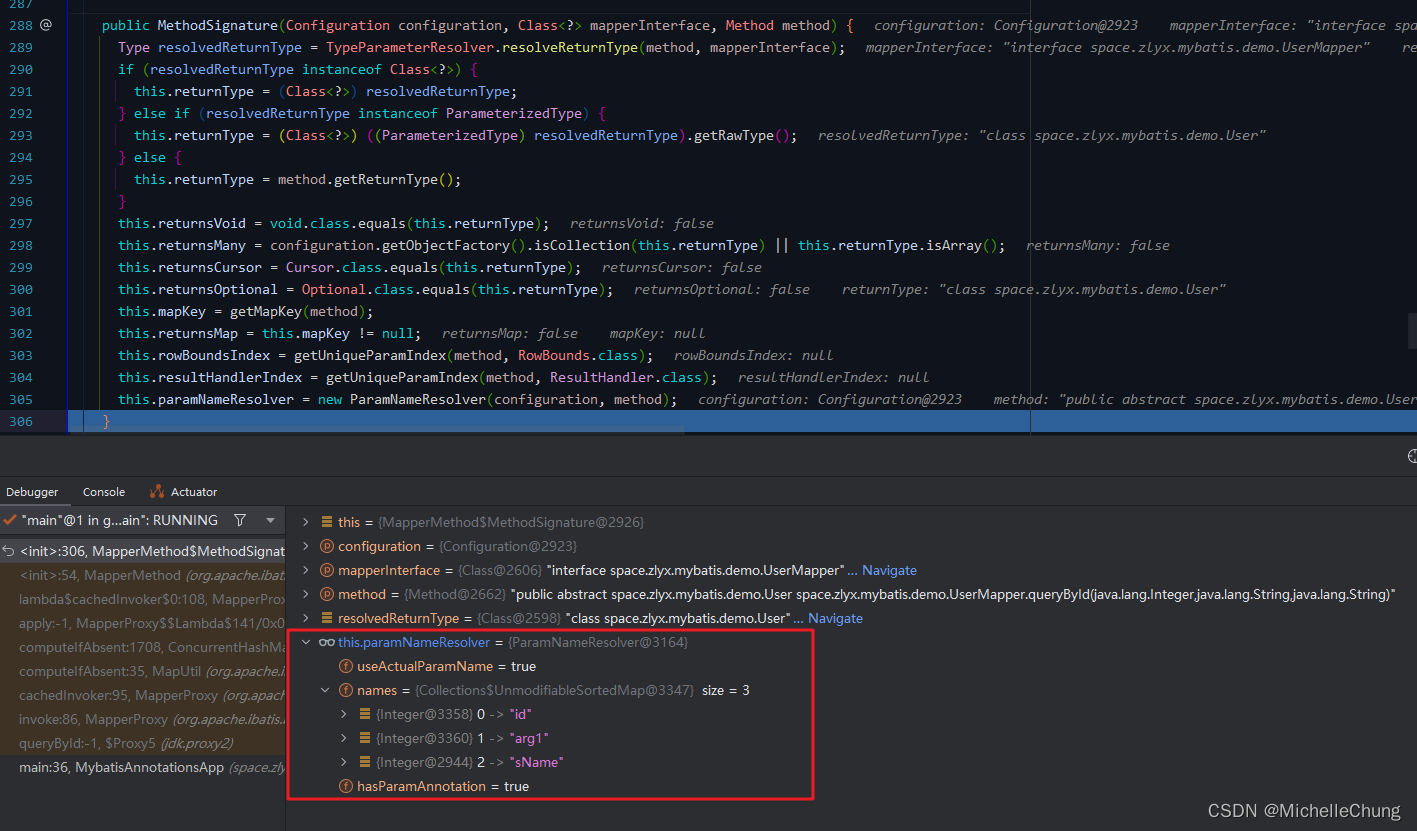
Task: Collapse the 'names' map node
Action: pos(325,690)
